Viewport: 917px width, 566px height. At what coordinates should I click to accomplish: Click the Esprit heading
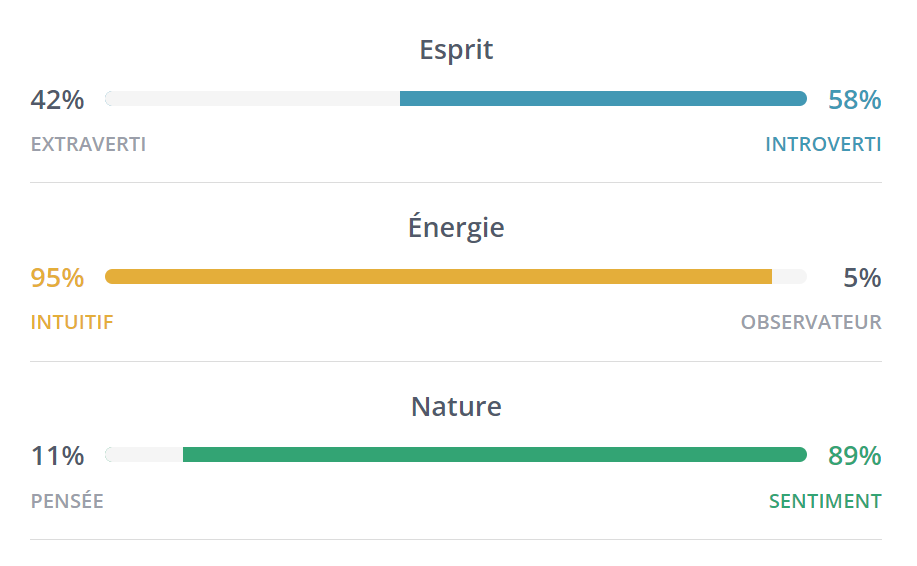tap(456, 50)
